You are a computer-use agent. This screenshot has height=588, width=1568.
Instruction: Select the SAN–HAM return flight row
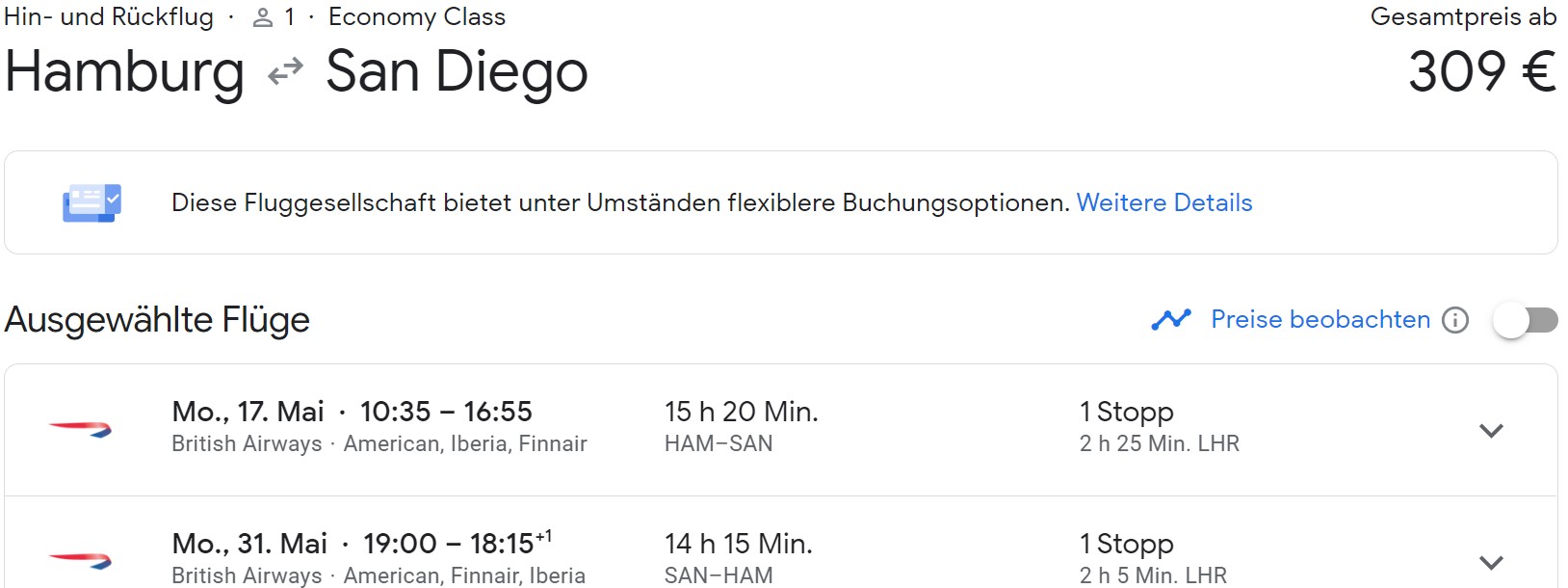(x=781, y=543)
